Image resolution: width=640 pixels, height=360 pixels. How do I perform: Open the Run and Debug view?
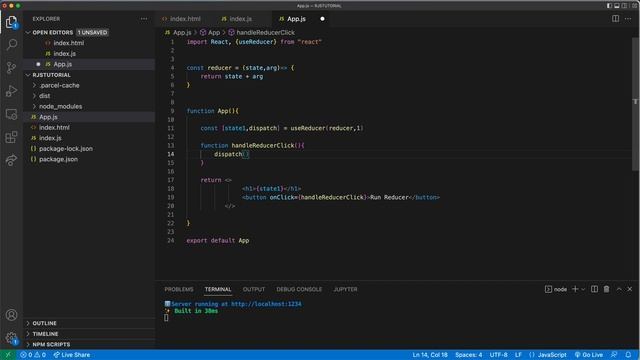pyautogui.click(x=11, y=91)
